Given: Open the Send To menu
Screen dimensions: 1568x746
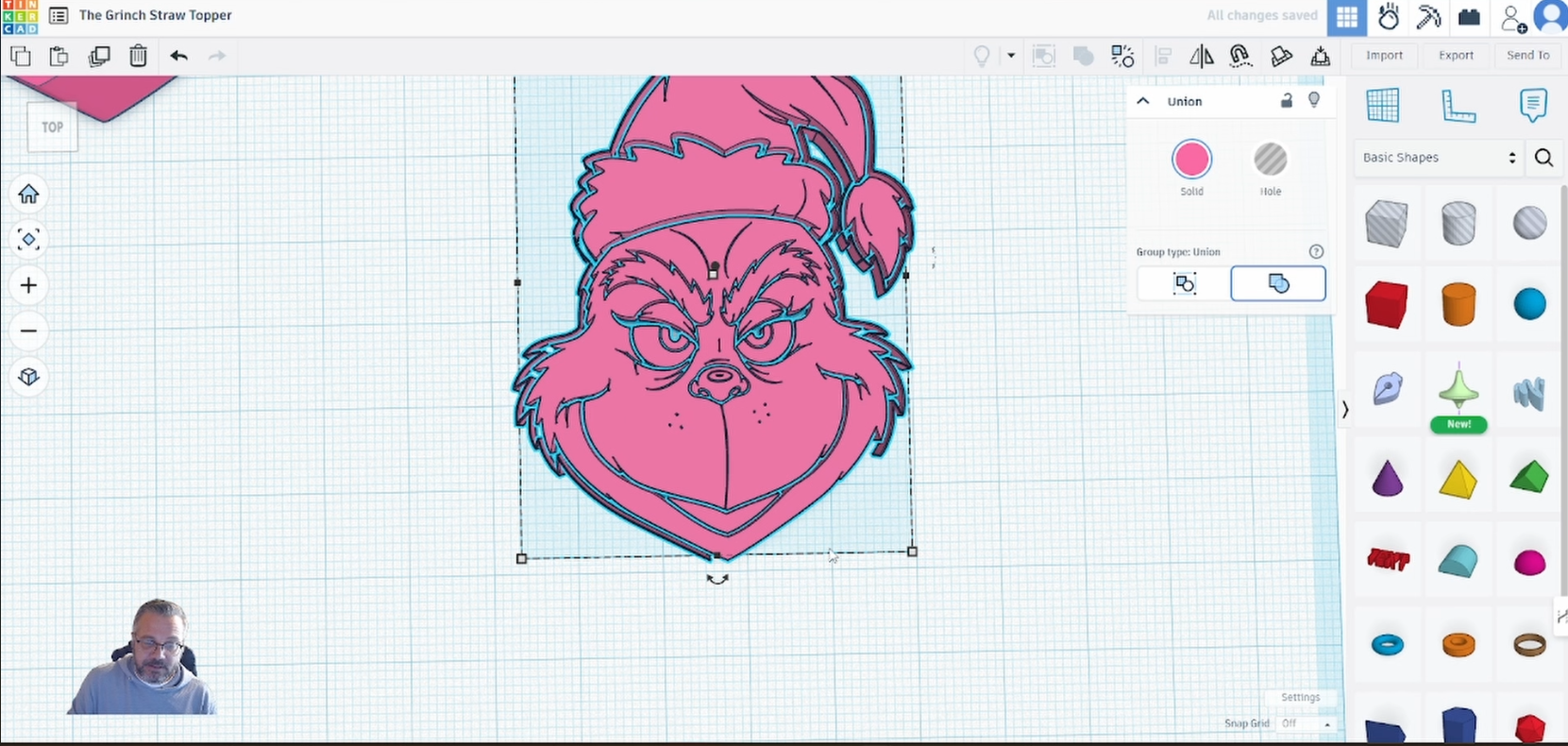Looking at the screenshot, I should pyautogui.click(x=1527, y=56).
